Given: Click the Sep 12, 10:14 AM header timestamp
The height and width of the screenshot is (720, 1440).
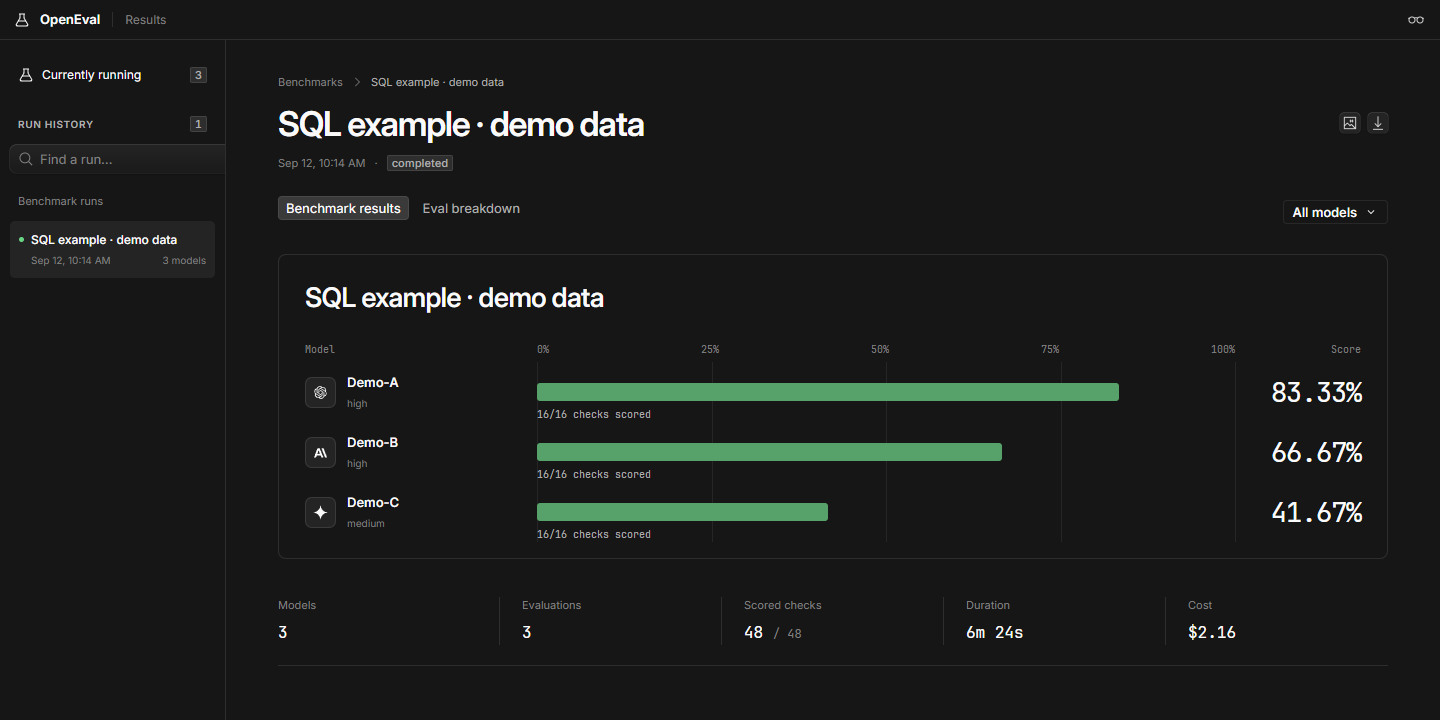Looking at the screenshot, I should click(x=322, y=163).
